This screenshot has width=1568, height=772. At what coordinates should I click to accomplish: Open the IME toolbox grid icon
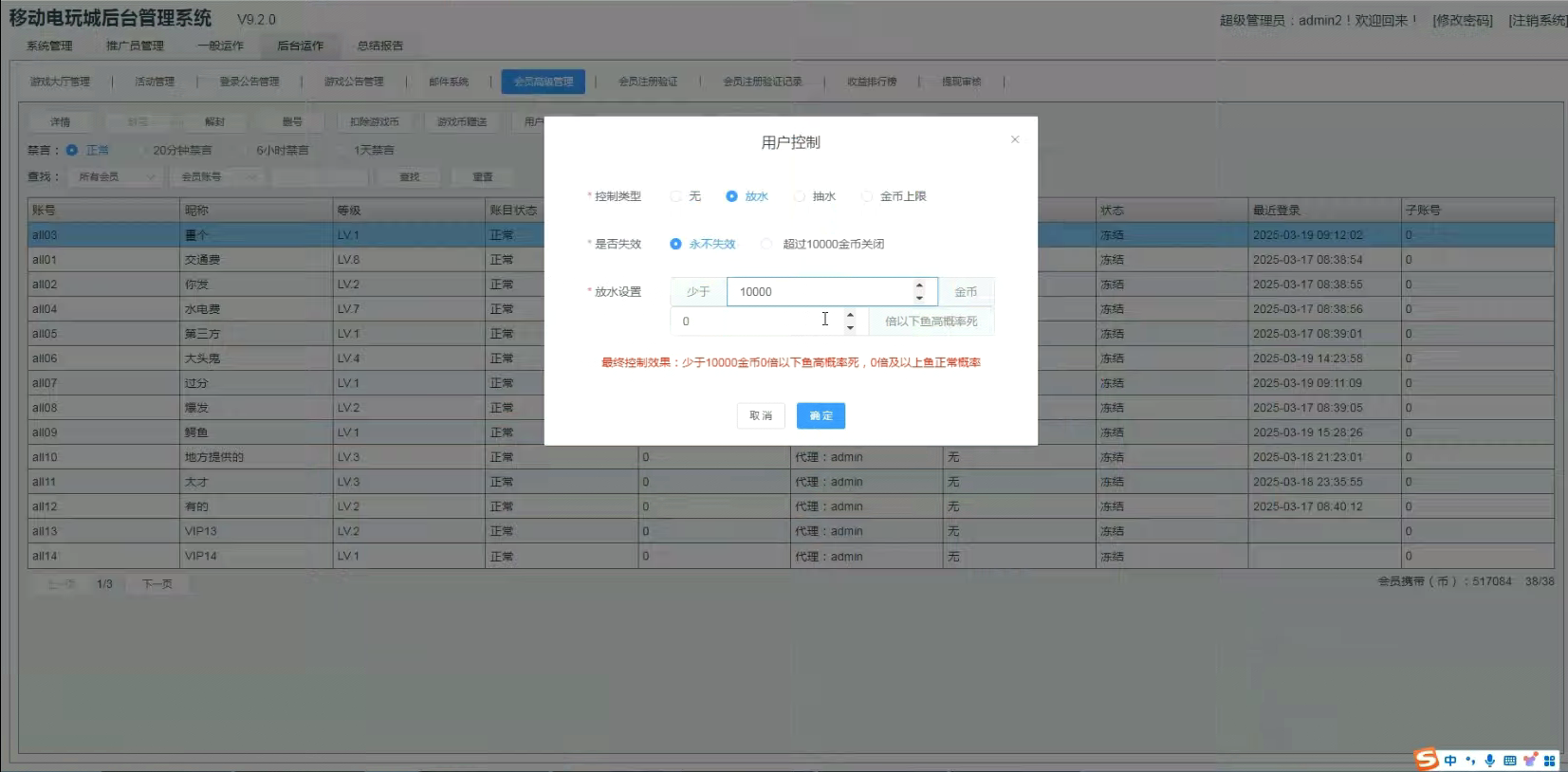[x=1550, y=761]
